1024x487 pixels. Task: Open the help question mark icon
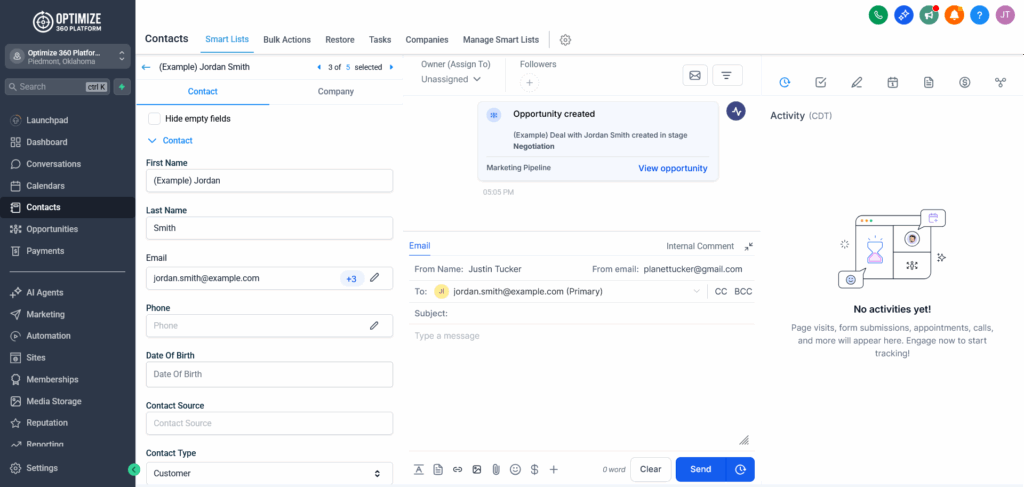(980, 14)
